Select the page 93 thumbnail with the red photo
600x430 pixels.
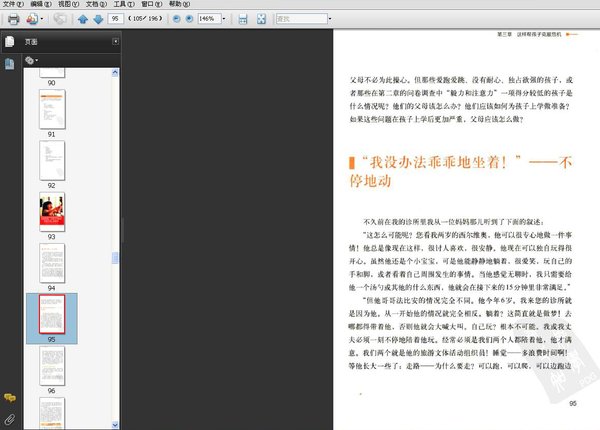pyautogui.click(x=52, y=212)
